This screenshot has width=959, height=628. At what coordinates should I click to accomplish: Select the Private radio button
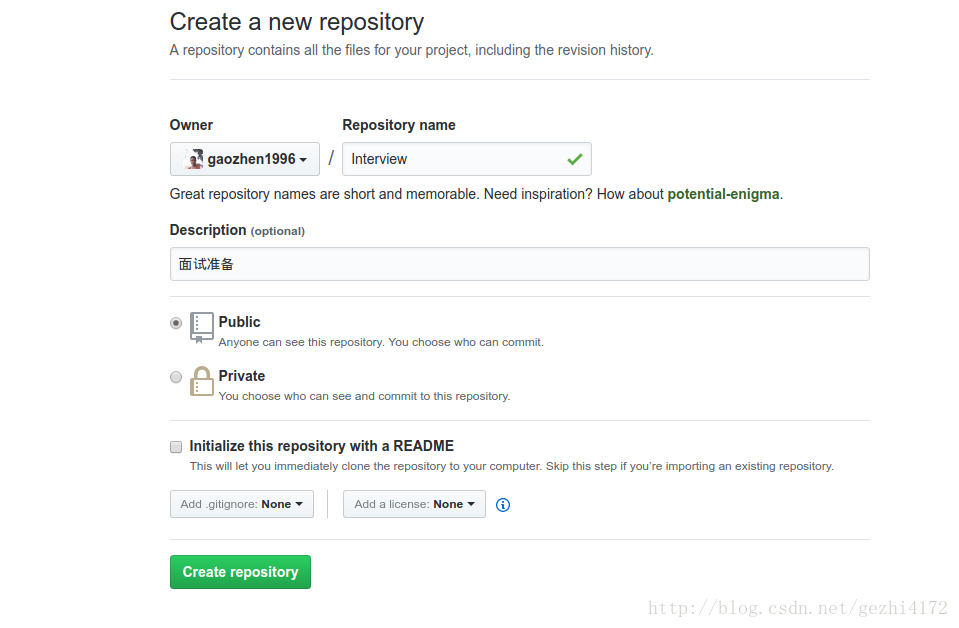(176, 377)
